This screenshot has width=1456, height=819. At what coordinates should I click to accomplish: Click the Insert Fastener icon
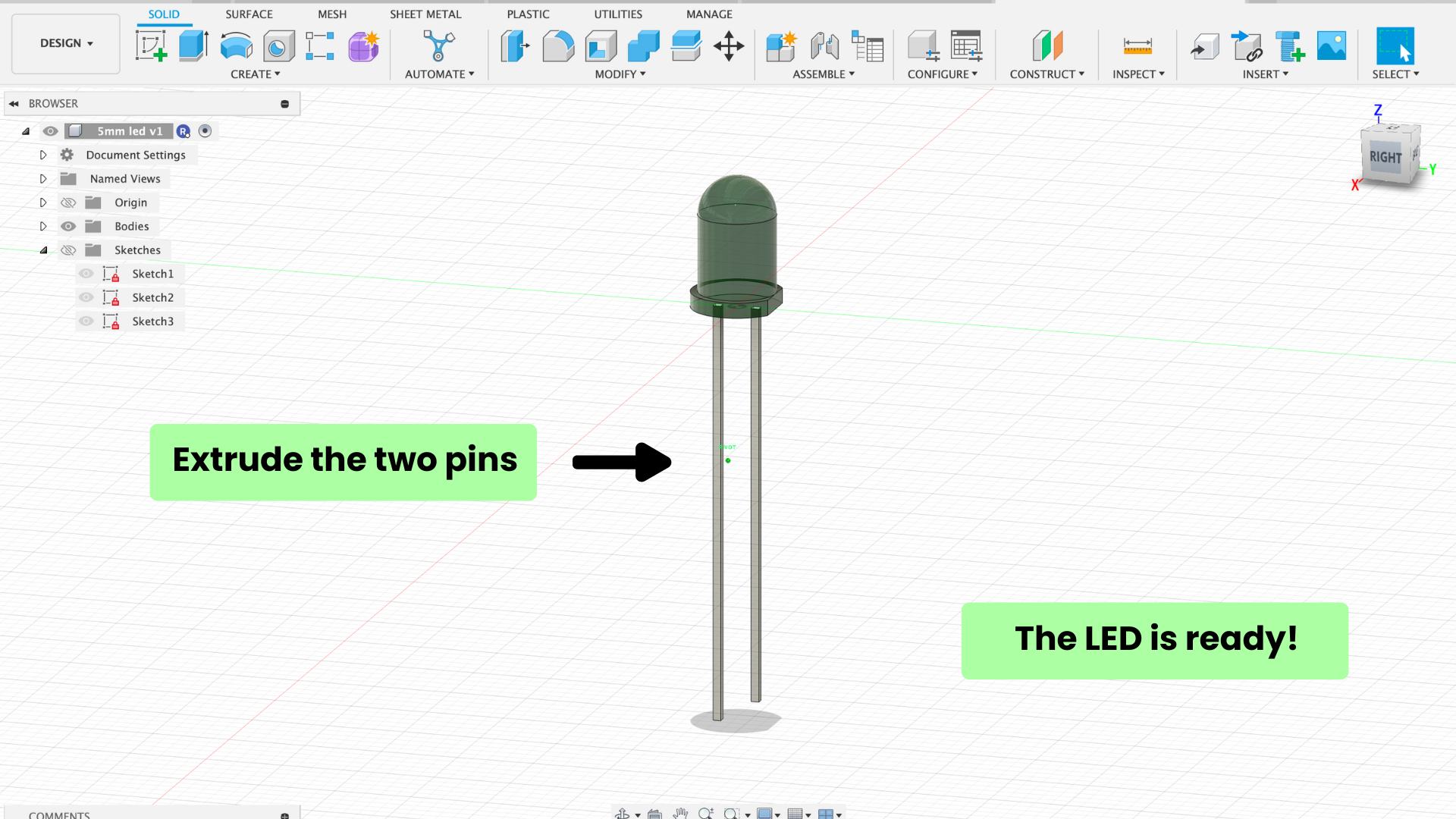click(1289, 46)
